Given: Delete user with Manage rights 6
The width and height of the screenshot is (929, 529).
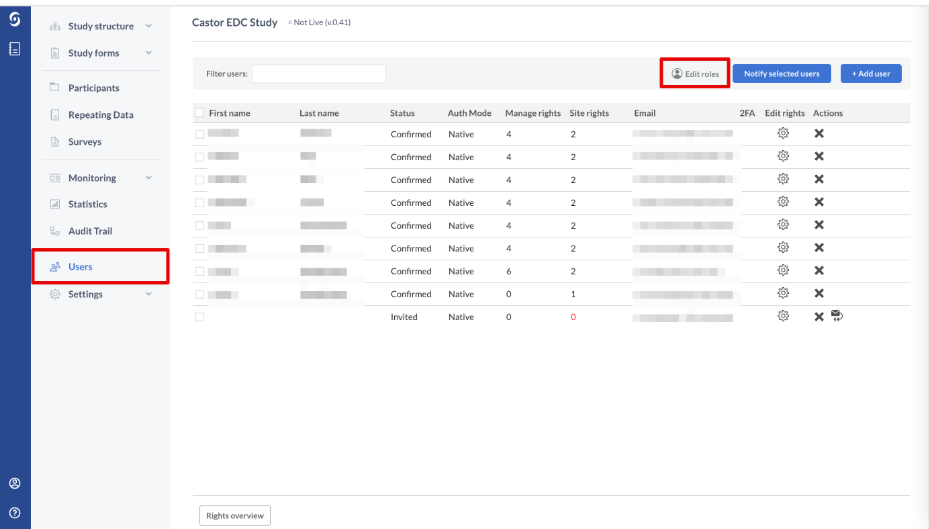Looking at the screenshot, I should point(819,270).
